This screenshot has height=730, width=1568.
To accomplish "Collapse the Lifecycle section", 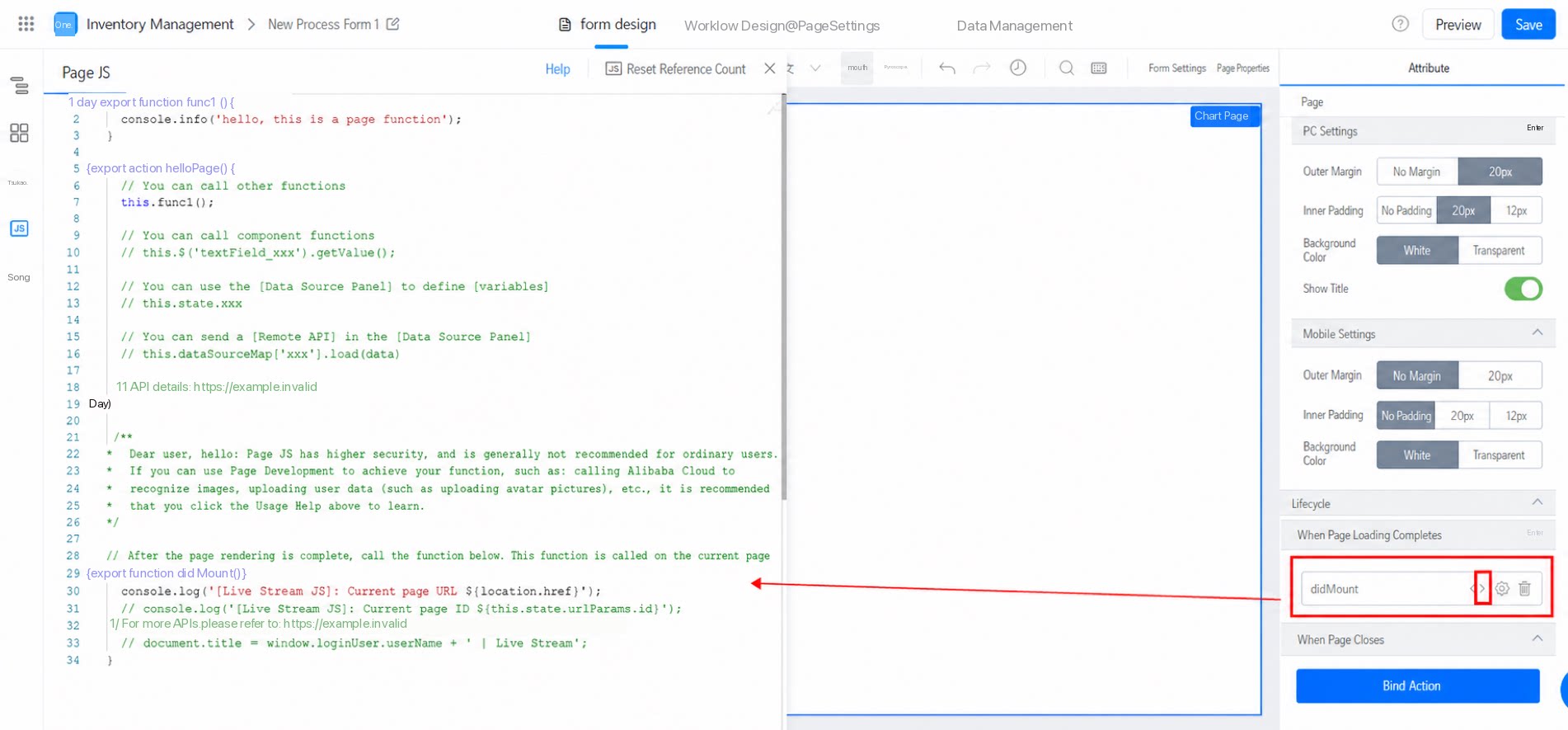I will [1537, 502].
